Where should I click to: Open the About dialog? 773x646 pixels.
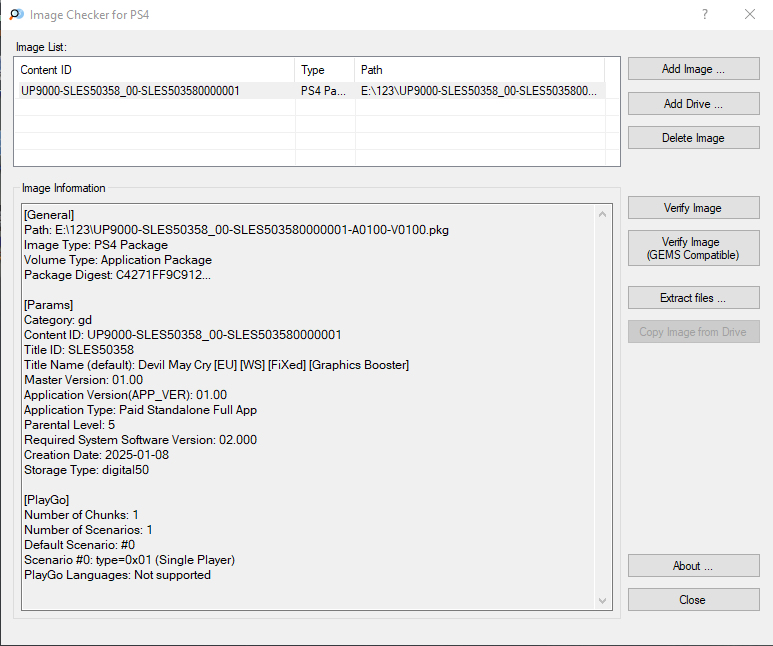(x=693, y=566)
